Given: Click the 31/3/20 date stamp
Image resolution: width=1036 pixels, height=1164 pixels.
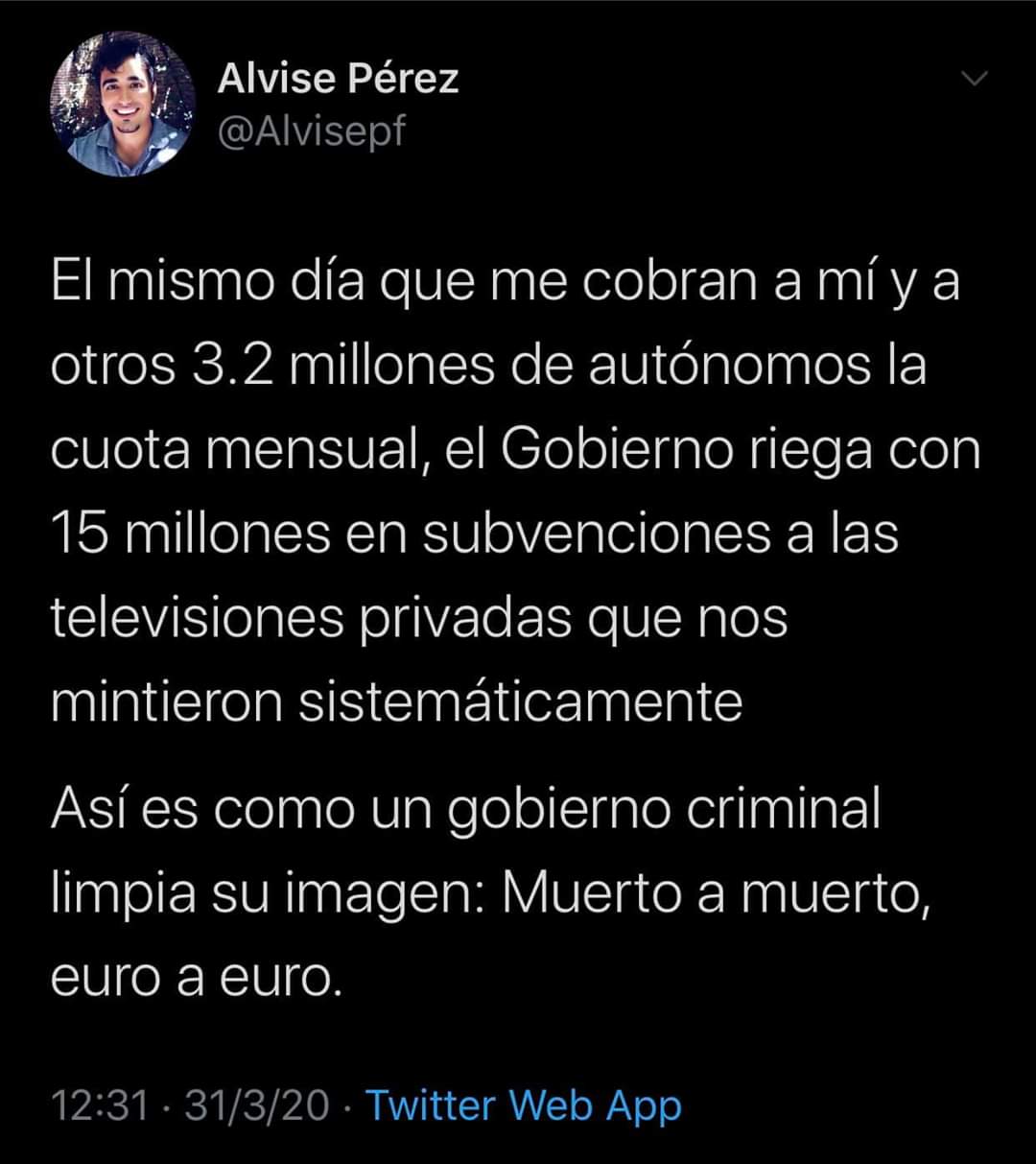Looking at the screenshot, I should click(257, 1105).
